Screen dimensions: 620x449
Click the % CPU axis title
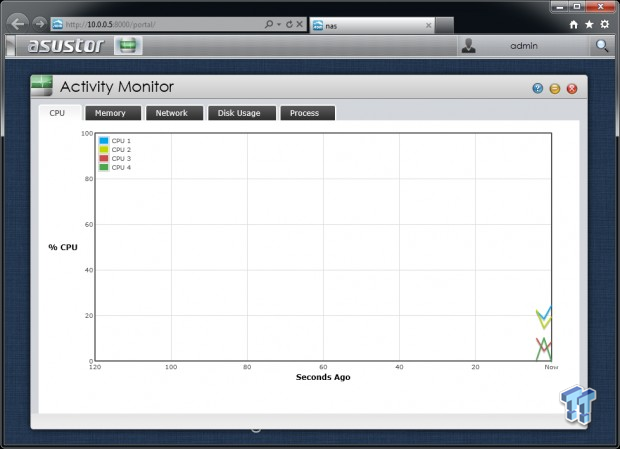click(x=63, y=247)
